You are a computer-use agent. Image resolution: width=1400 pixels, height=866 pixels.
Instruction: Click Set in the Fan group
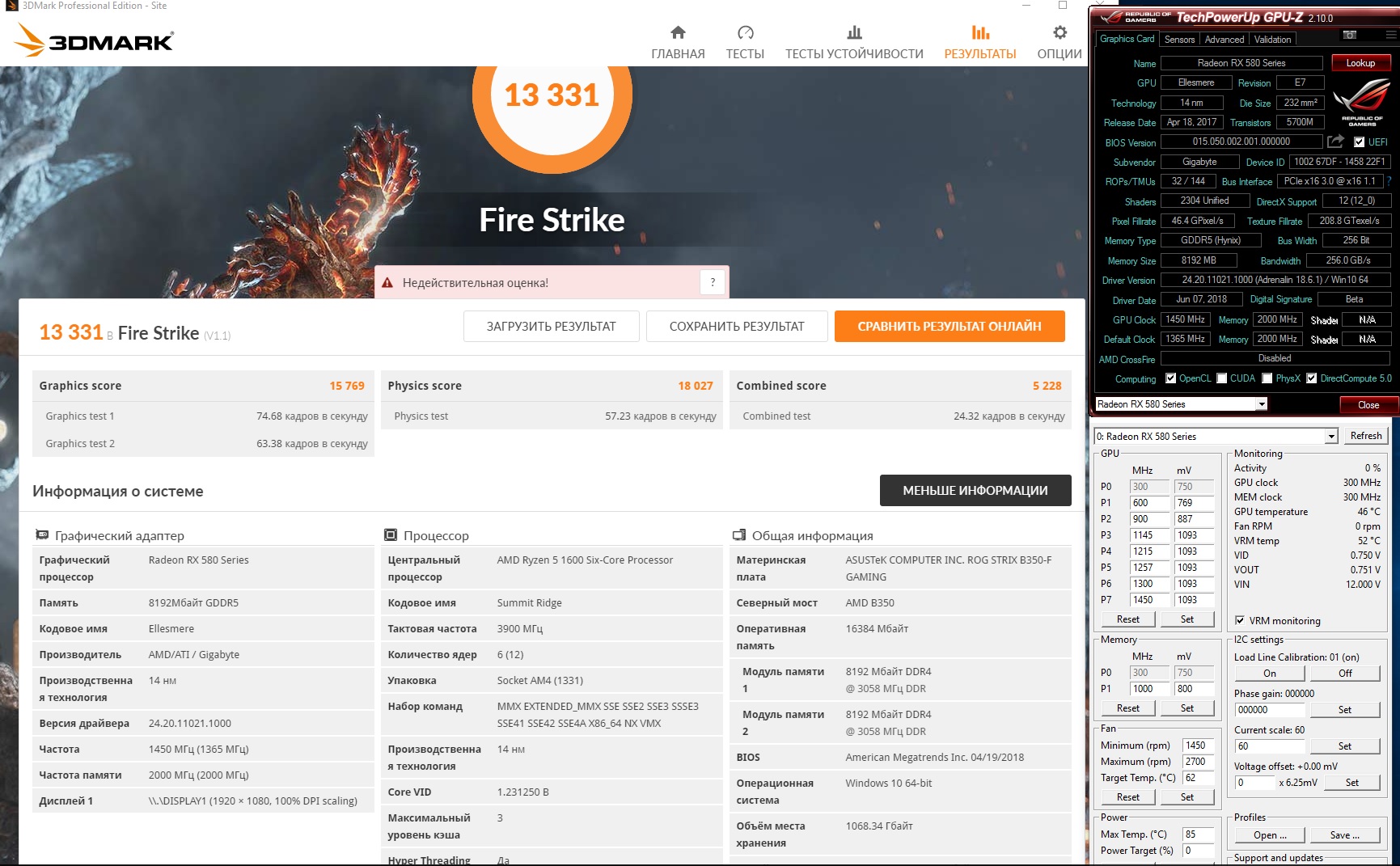click(1186, 797)
